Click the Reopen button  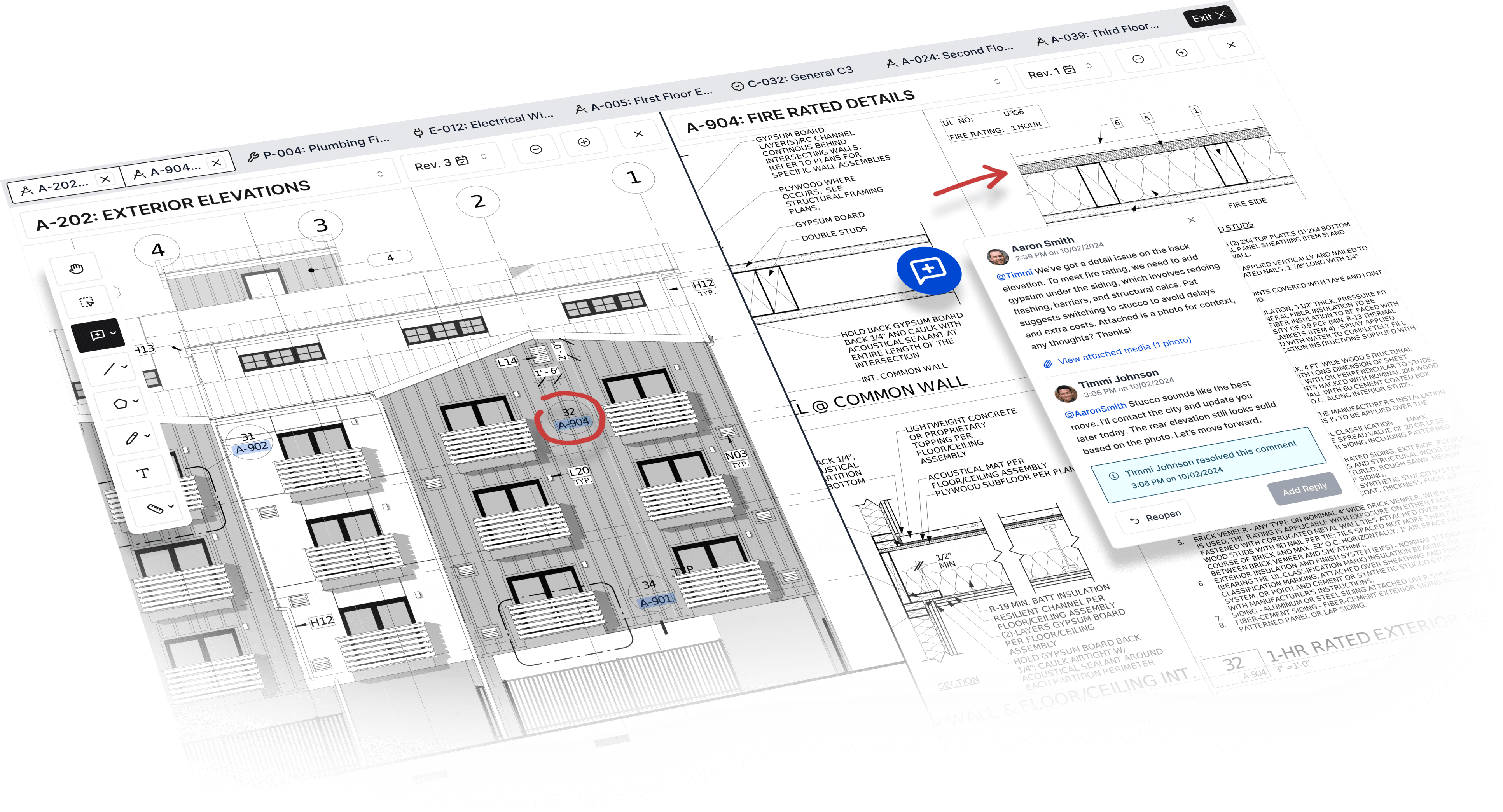[x=1155, y=517]
